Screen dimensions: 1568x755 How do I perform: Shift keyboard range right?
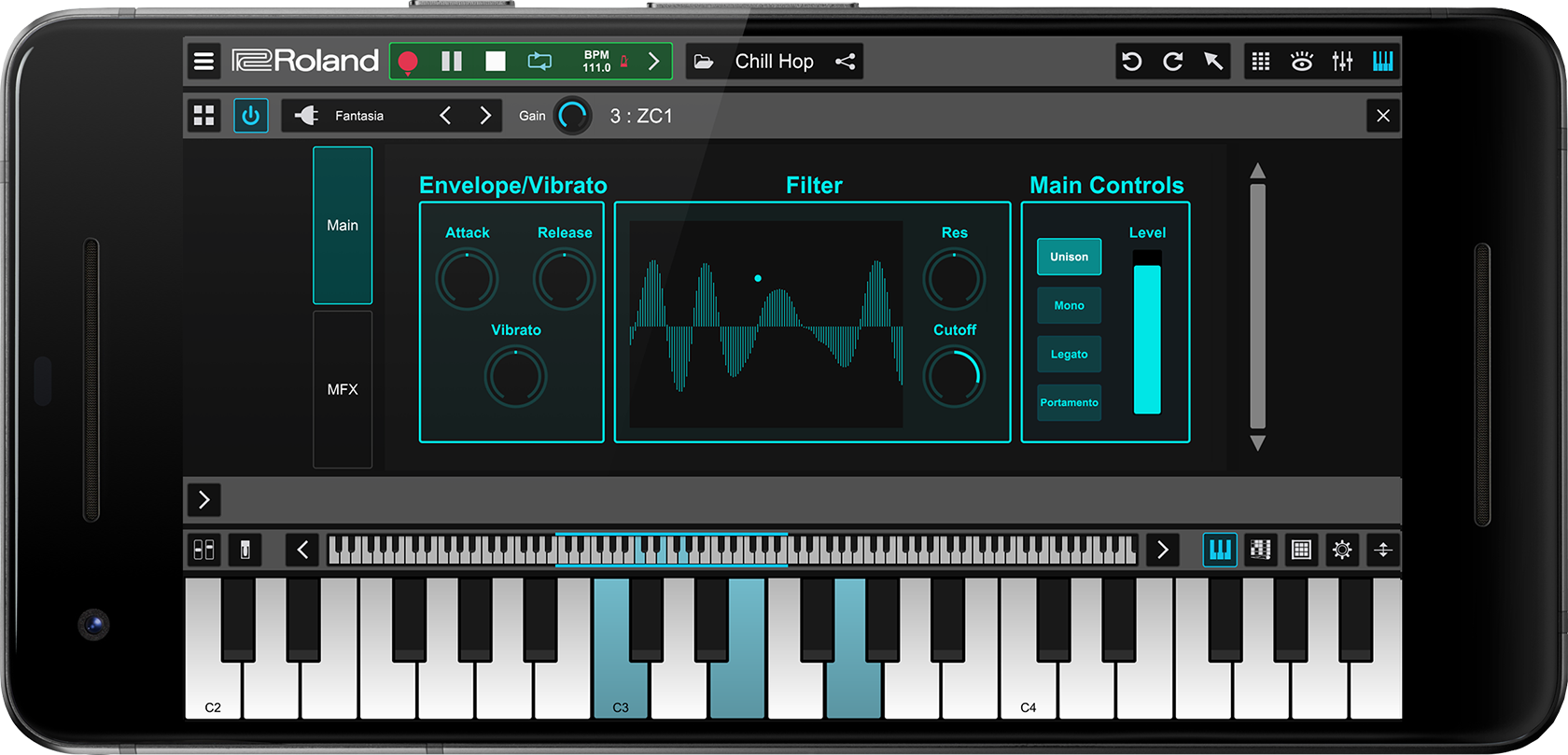1163,550
